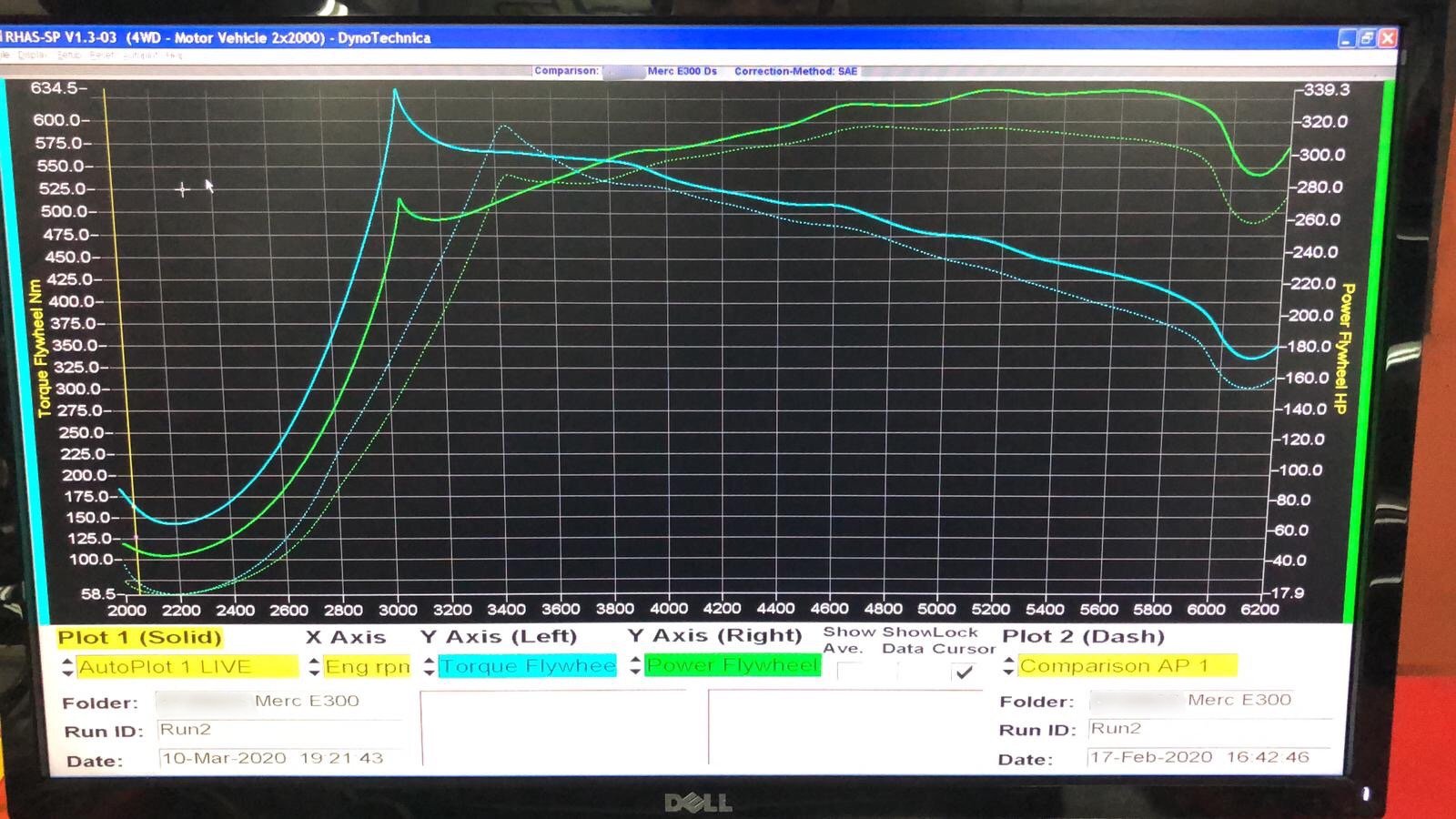
Task: Click Plot 2 Folder field showing Merc E300
Action: coord(1210,700)
